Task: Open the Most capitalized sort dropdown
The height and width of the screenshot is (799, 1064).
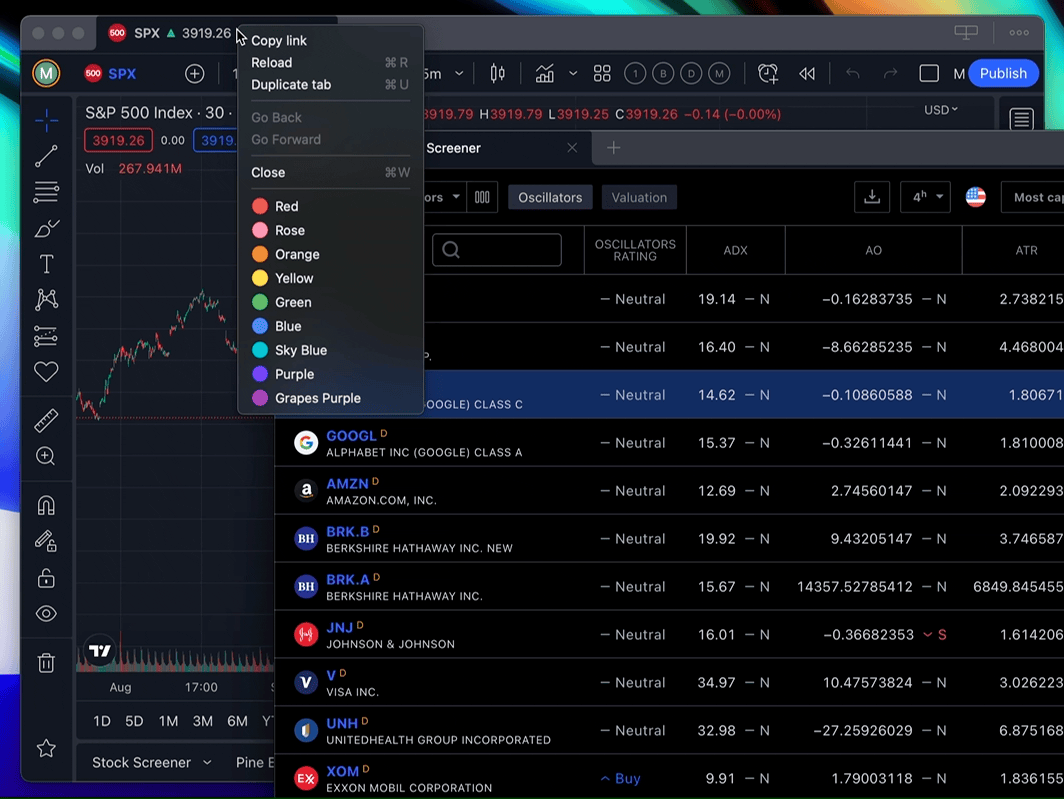Action: [1032, 198]
